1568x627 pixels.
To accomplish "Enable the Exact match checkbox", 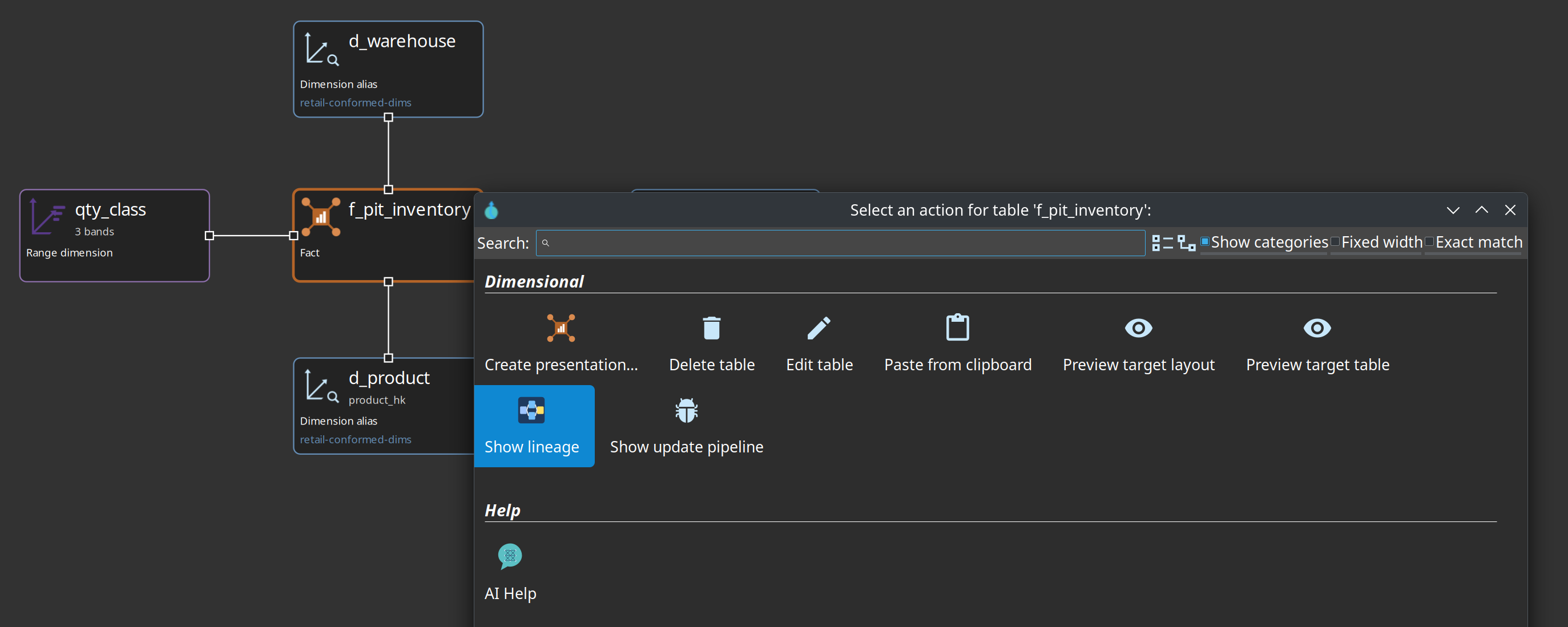I will point(1429,242).
